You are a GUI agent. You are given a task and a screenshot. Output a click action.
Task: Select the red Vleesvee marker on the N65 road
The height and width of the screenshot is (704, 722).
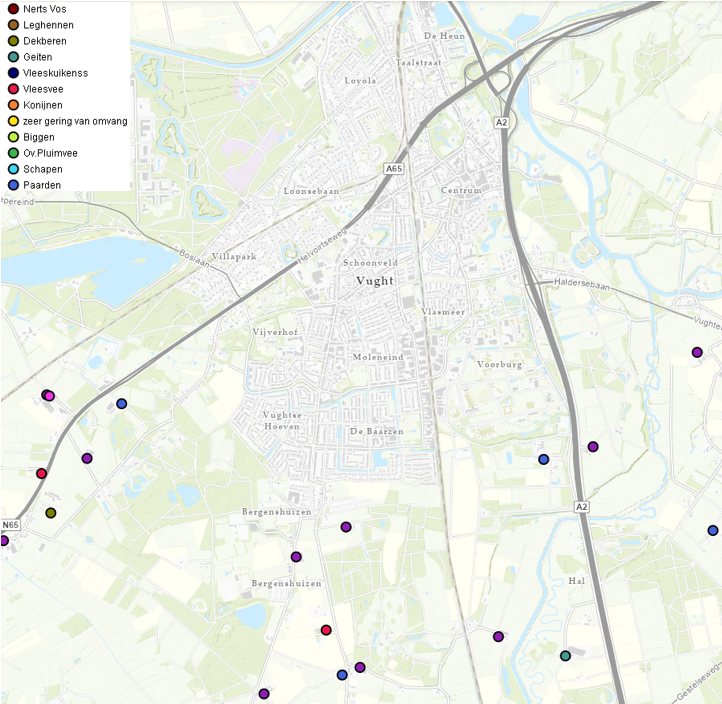(41, 473)
